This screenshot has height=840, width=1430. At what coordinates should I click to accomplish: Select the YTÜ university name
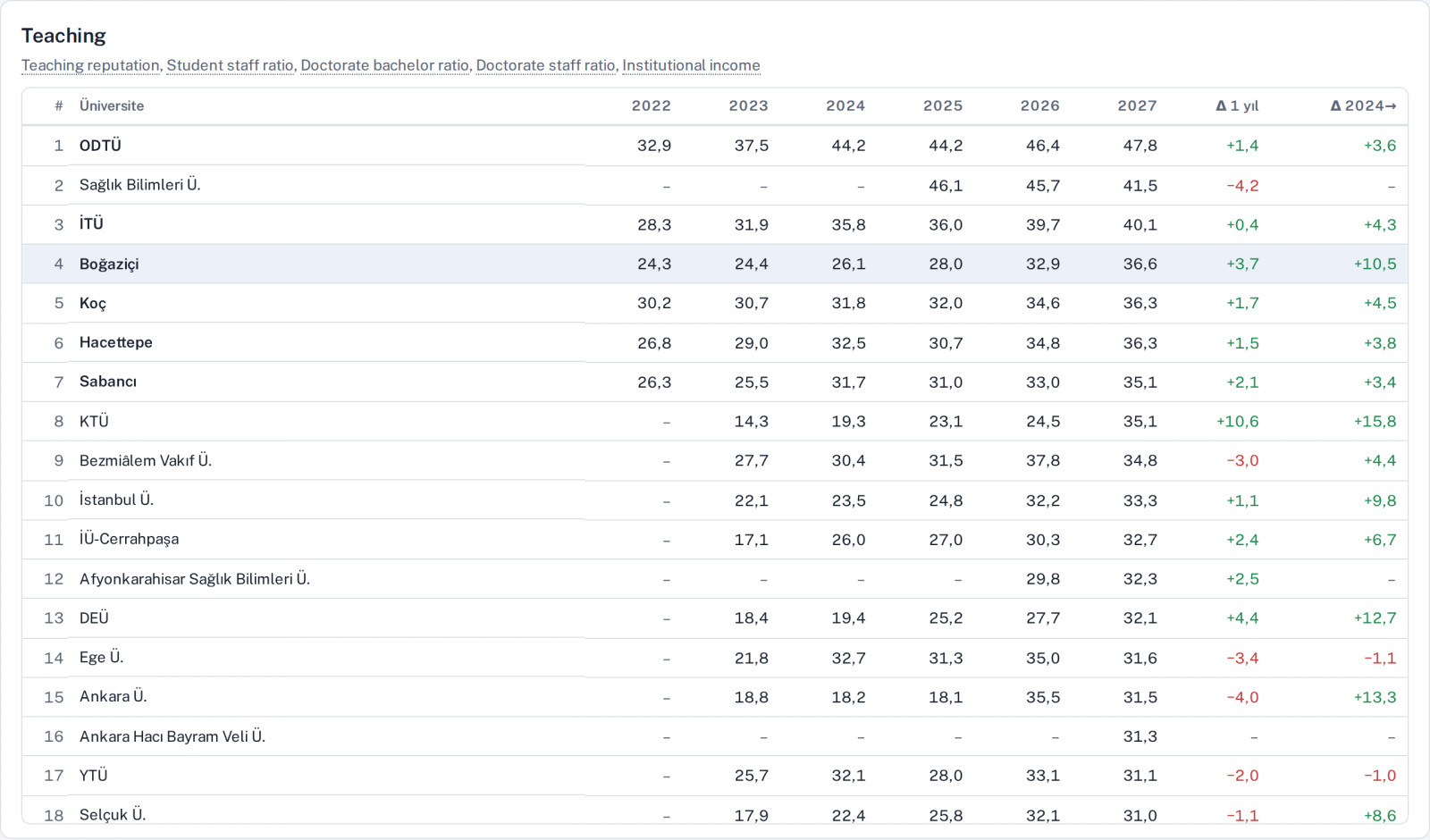pos(93,776)
